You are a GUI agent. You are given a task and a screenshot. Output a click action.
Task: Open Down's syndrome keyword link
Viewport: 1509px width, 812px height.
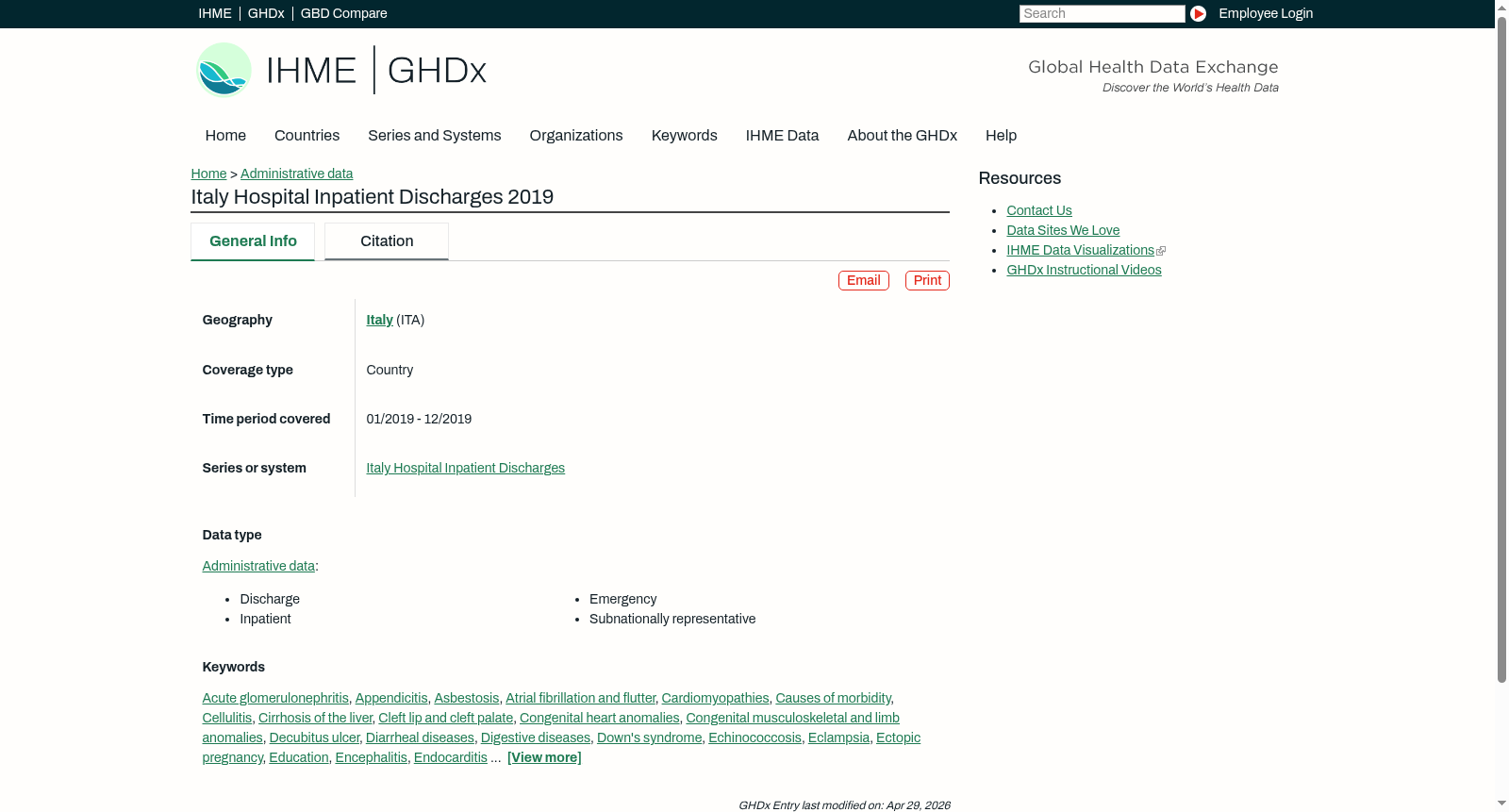pos(650,737)
